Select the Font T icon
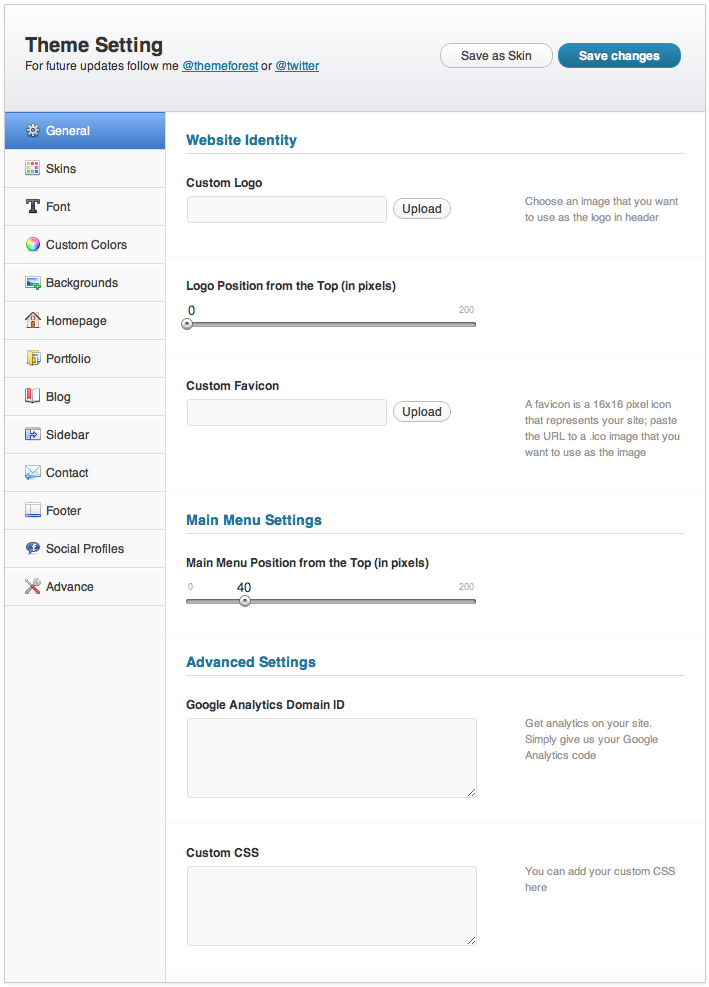The image size is (709, 987). [32, 206]
